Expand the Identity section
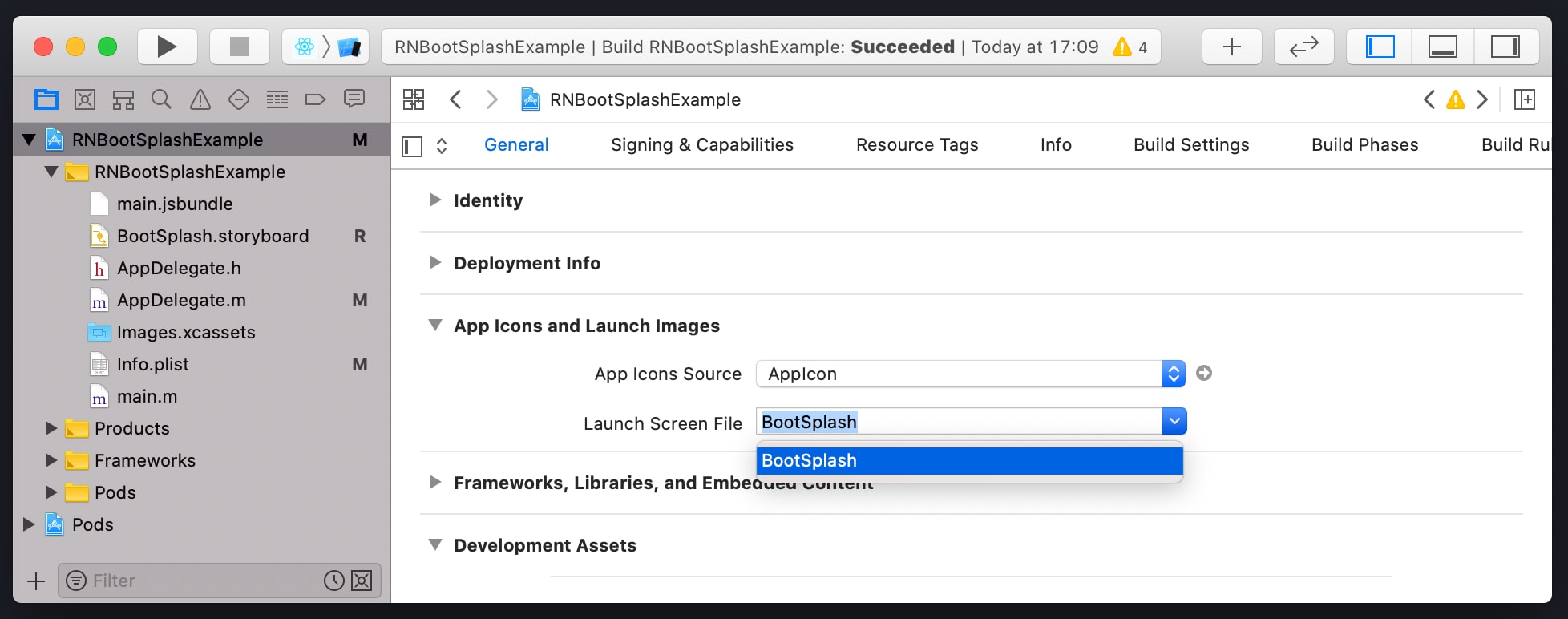1568x619 pixels. 434,200
